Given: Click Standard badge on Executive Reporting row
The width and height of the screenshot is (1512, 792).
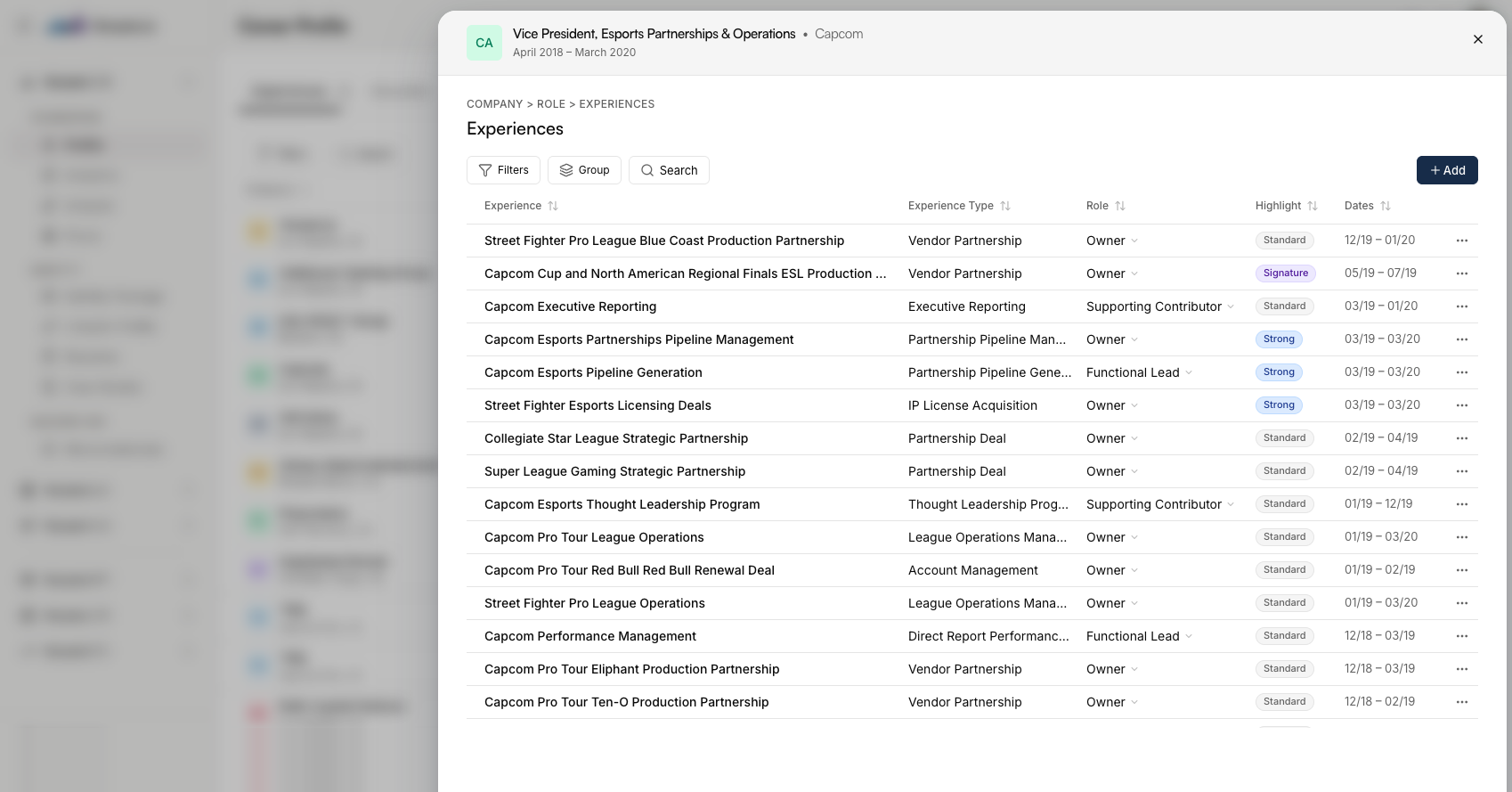Looking at the screenshot, I should tap(1284, 306).
